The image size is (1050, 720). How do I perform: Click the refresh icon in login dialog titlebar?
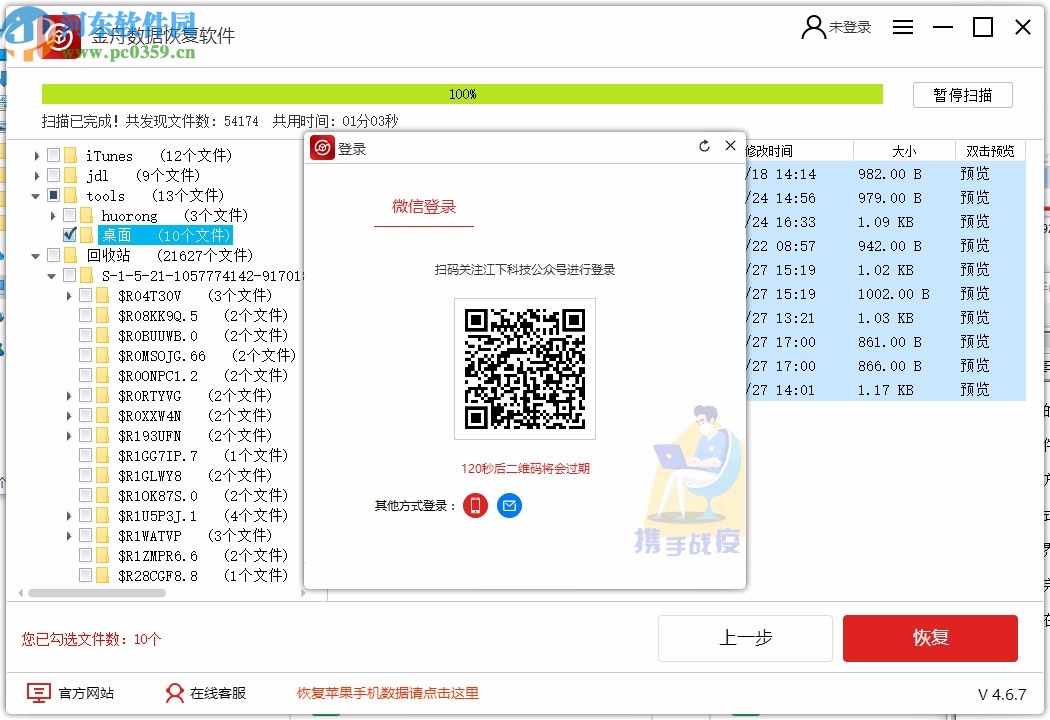pyautogui.click(x=705, y=145)
